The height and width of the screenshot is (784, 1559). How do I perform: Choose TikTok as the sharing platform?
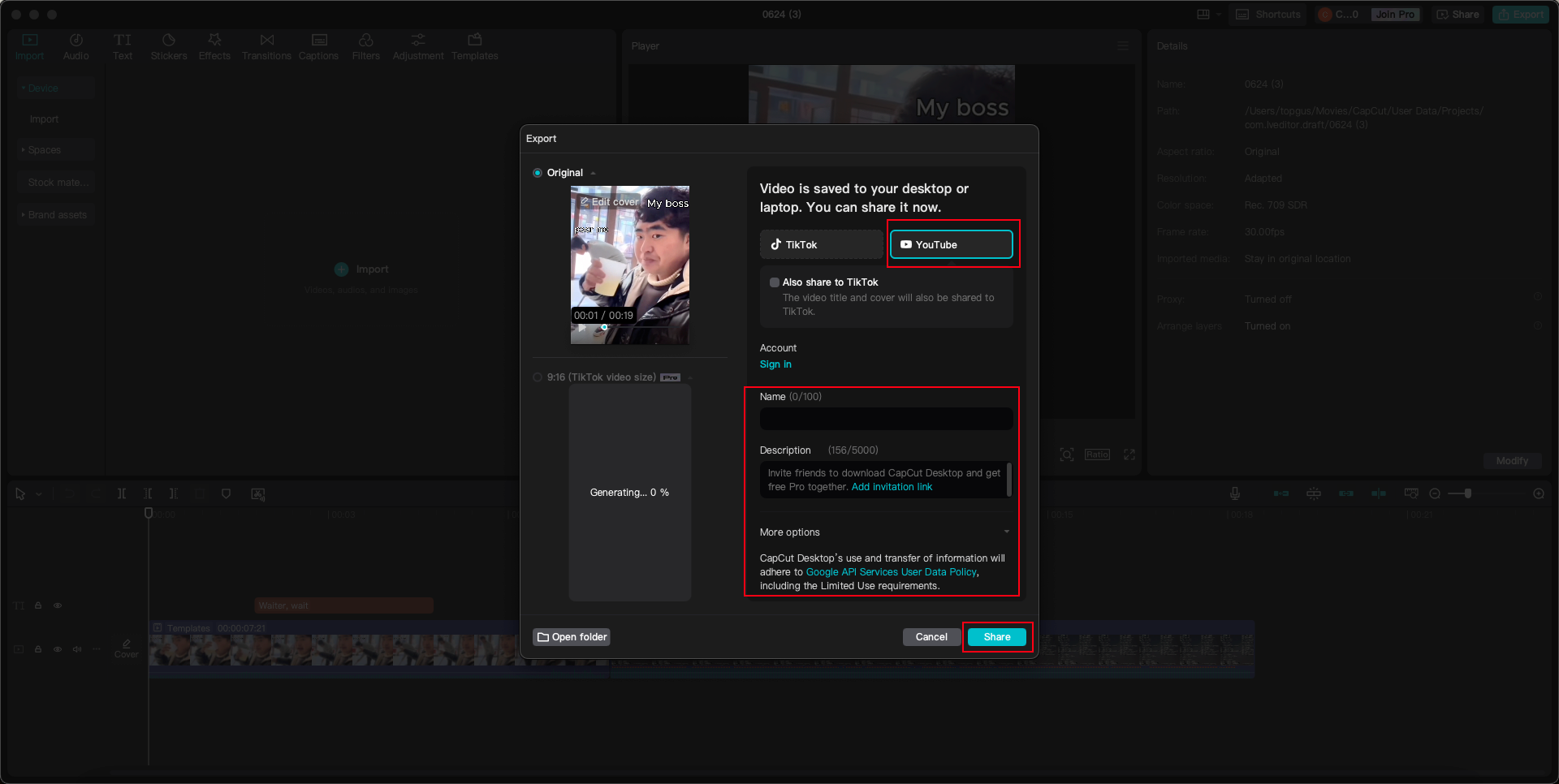[x=821, y=244]
